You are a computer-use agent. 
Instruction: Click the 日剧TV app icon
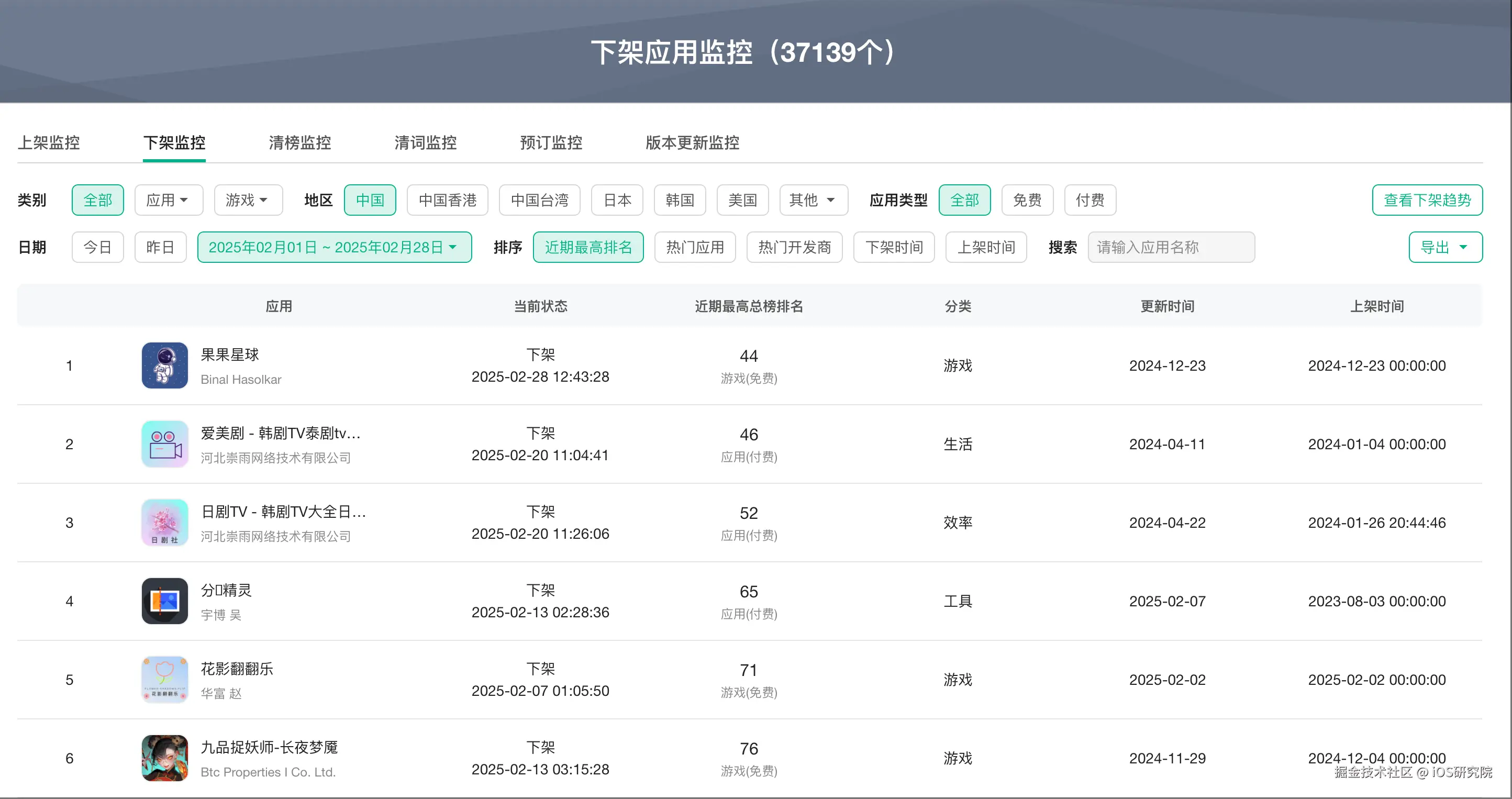coord(164,523)
